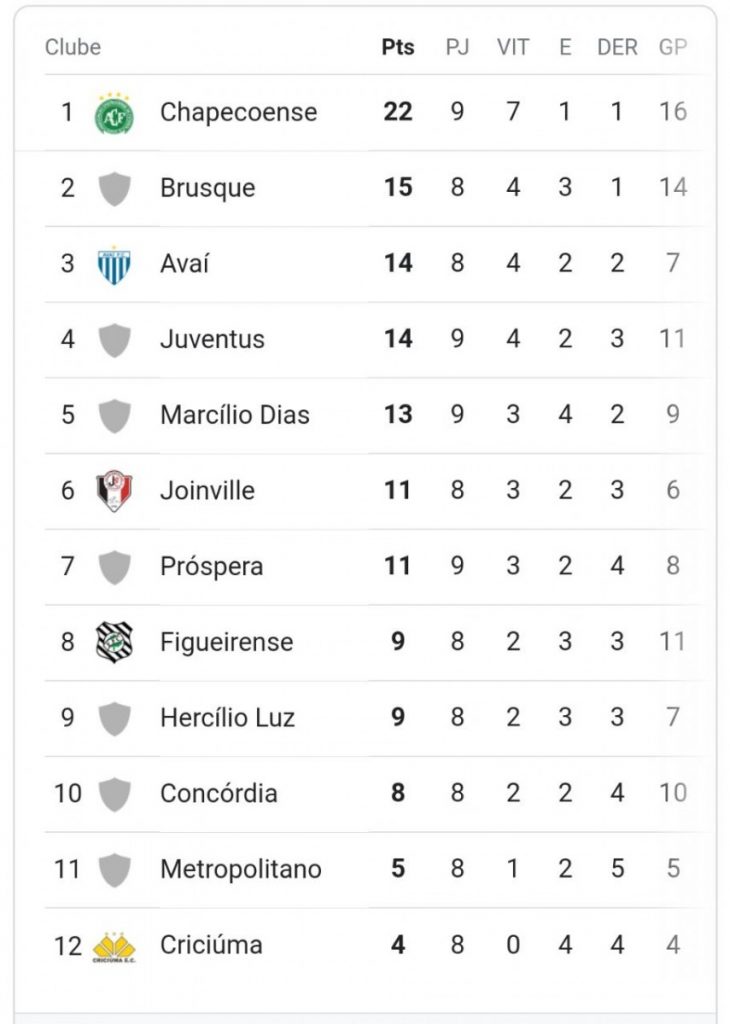Image resolution: width=730 pixels, height=1024 pixels.
Task: Click the Metropolitano placeholder shield icon
Action: pyautogui.click(x=114, y=870)
